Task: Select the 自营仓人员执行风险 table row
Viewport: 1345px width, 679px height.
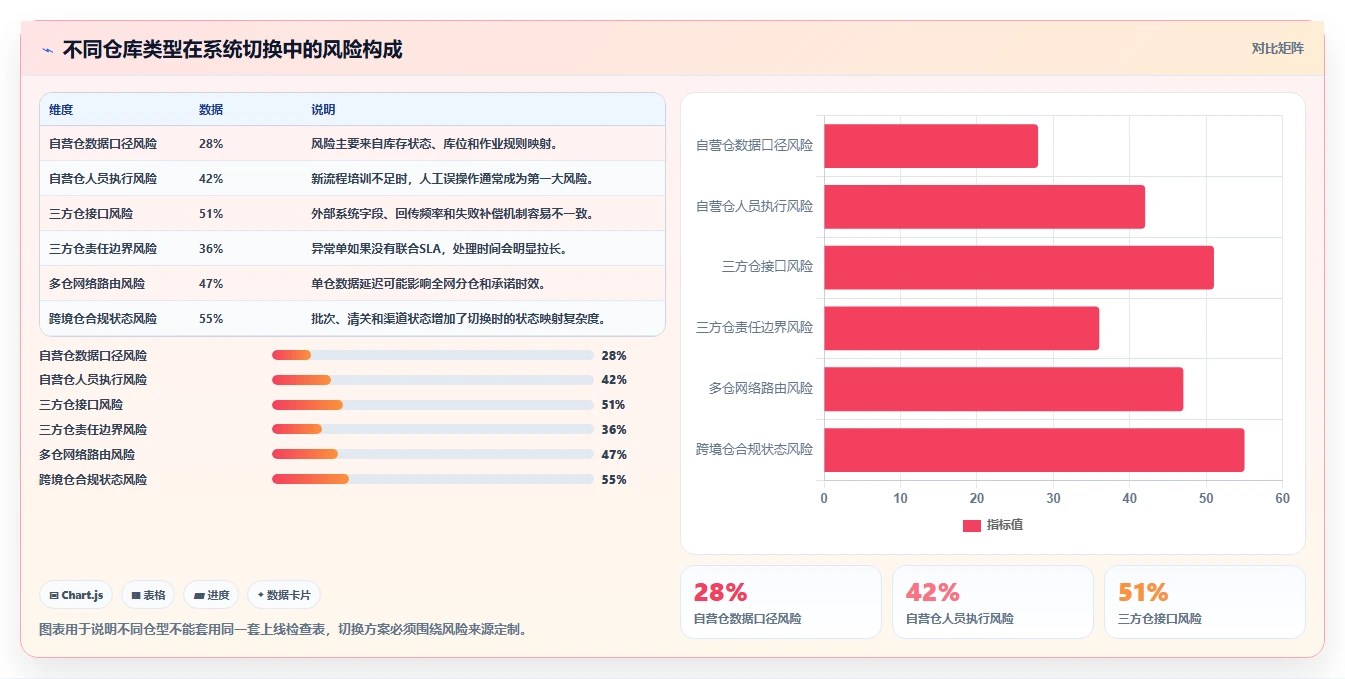Action: pyautogui.click(x=352, y=179)
